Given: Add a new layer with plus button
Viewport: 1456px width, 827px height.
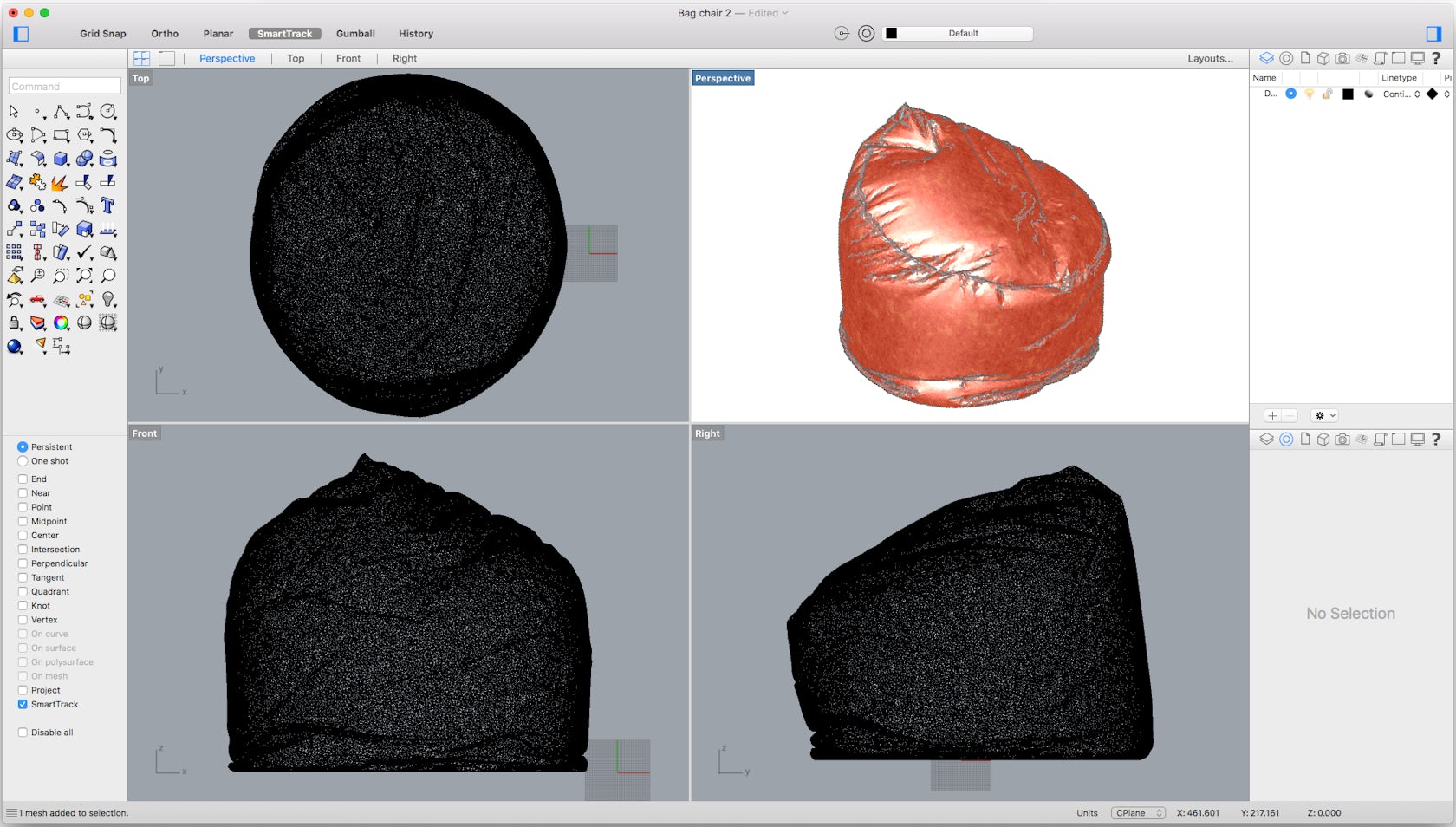Looking at the screenshot, I should click(x=1271, y=416).
